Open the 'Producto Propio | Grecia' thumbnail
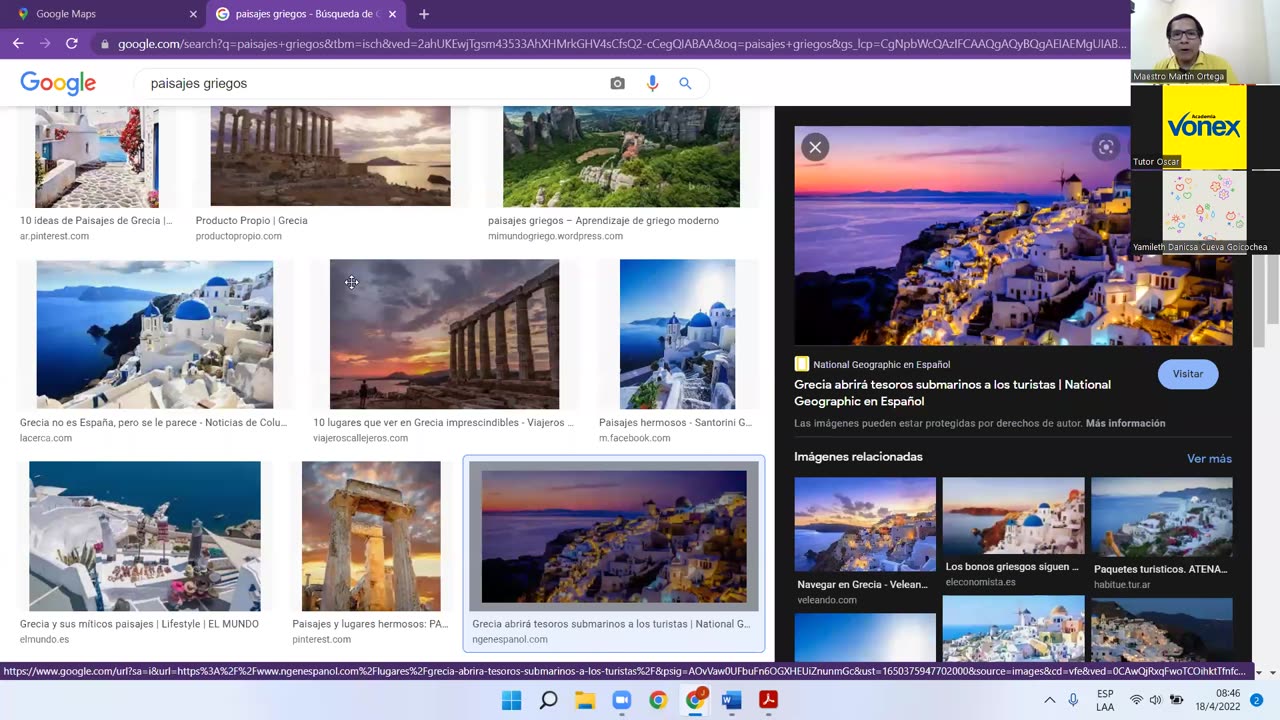This screenshot has height=720, width=1280. [x=330, y=157]
